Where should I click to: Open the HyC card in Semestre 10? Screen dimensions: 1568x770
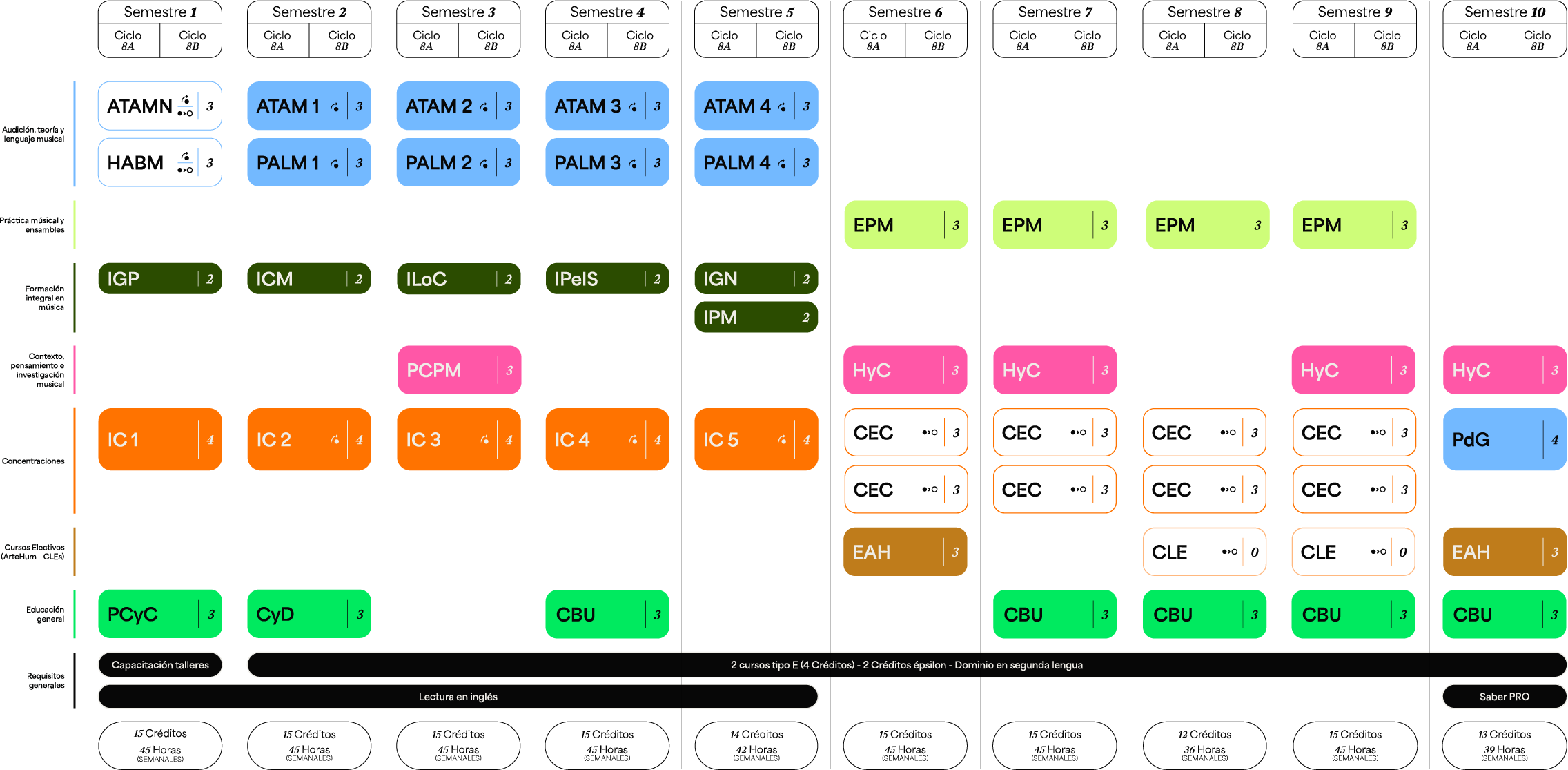[x=1505, y=370]
